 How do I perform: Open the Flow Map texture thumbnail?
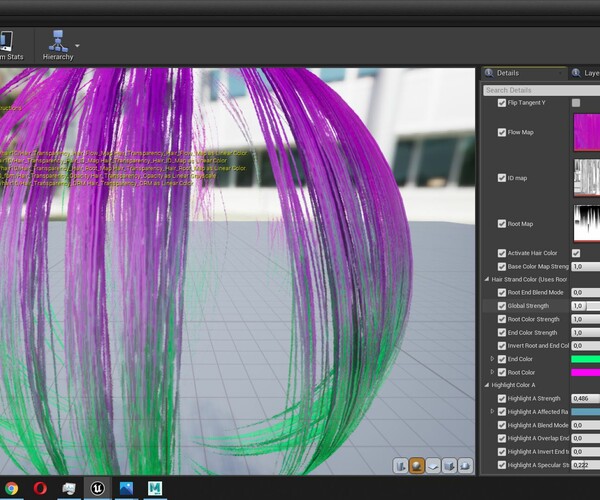(587, 132)
